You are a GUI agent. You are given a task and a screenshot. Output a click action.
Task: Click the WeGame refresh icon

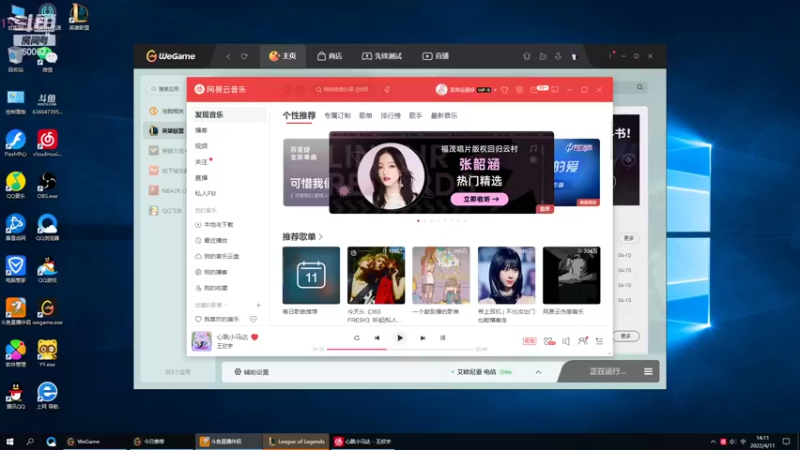tap(244, 56)
